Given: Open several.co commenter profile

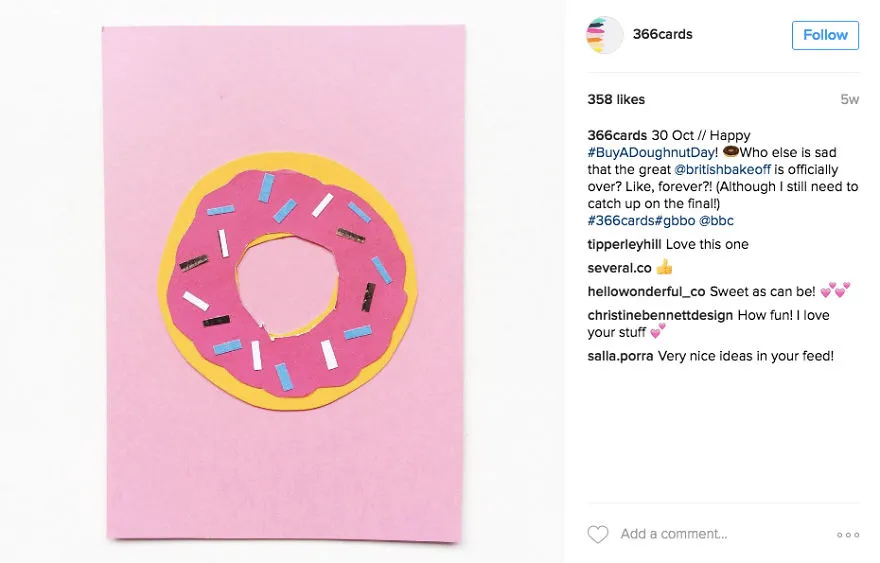Looking at the screenshot, I should 619,268.
